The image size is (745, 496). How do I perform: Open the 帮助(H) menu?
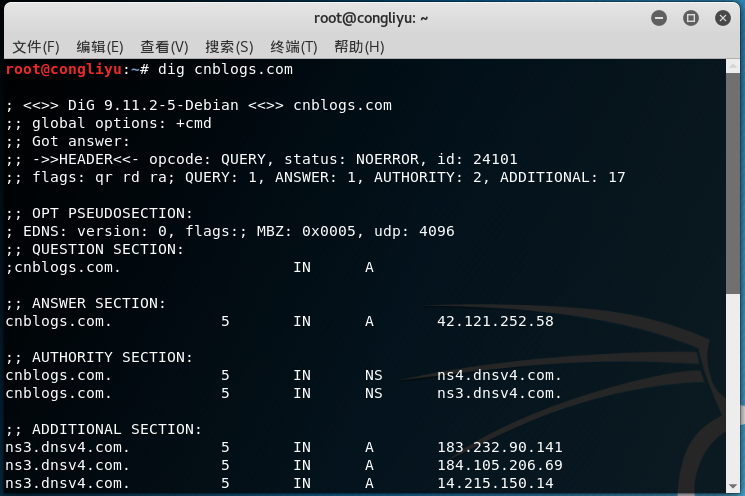click(x=359, y=47)
